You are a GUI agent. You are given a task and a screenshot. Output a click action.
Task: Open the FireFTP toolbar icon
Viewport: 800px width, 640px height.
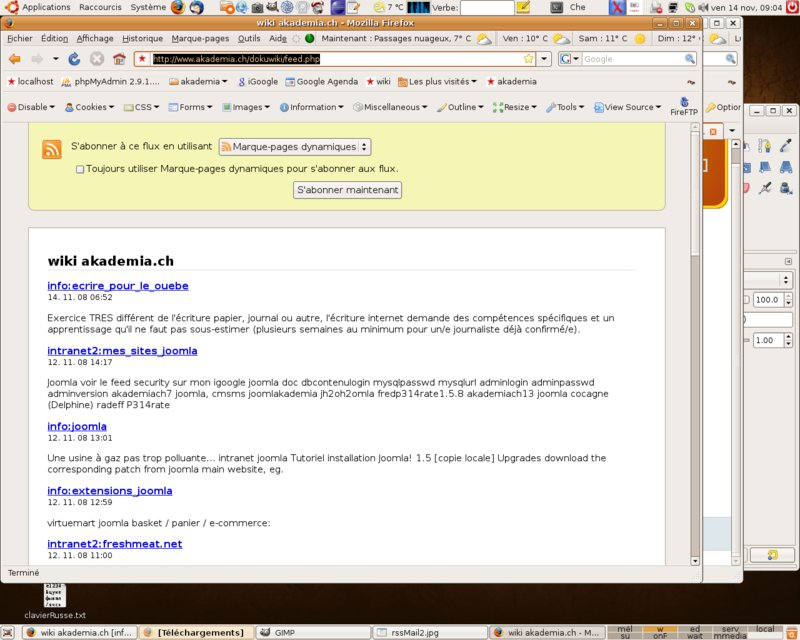tap(684, 107)
